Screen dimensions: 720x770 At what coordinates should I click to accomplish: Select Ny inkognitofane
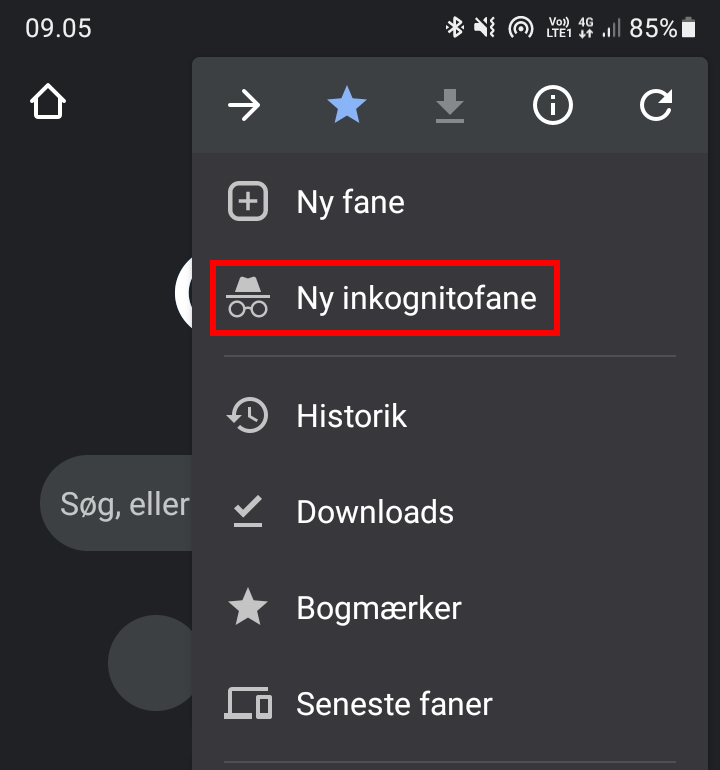click(x=416, y=298)
